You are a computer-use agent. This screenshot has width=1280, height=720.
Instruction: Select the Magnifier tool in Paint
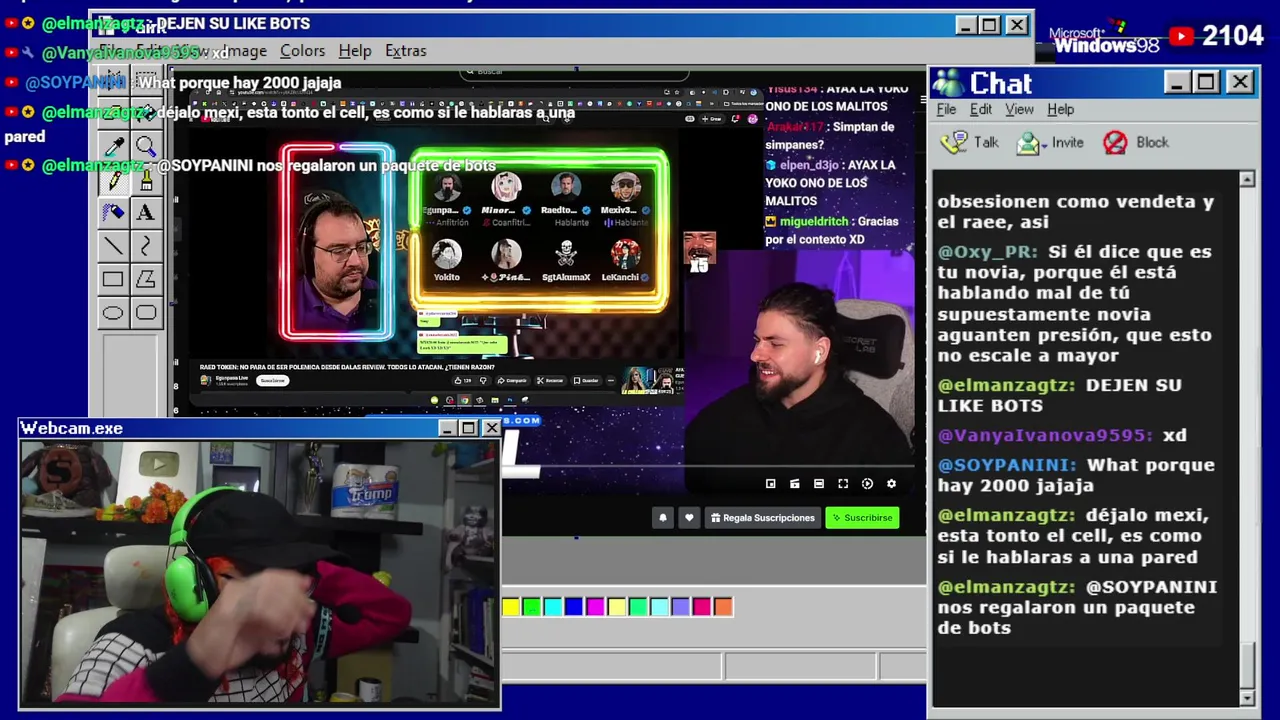point(146,147)
